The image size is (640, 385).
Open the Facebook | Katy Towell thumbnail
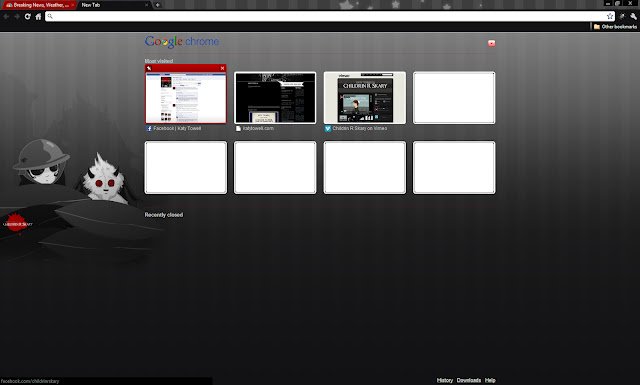coord(186,98)
